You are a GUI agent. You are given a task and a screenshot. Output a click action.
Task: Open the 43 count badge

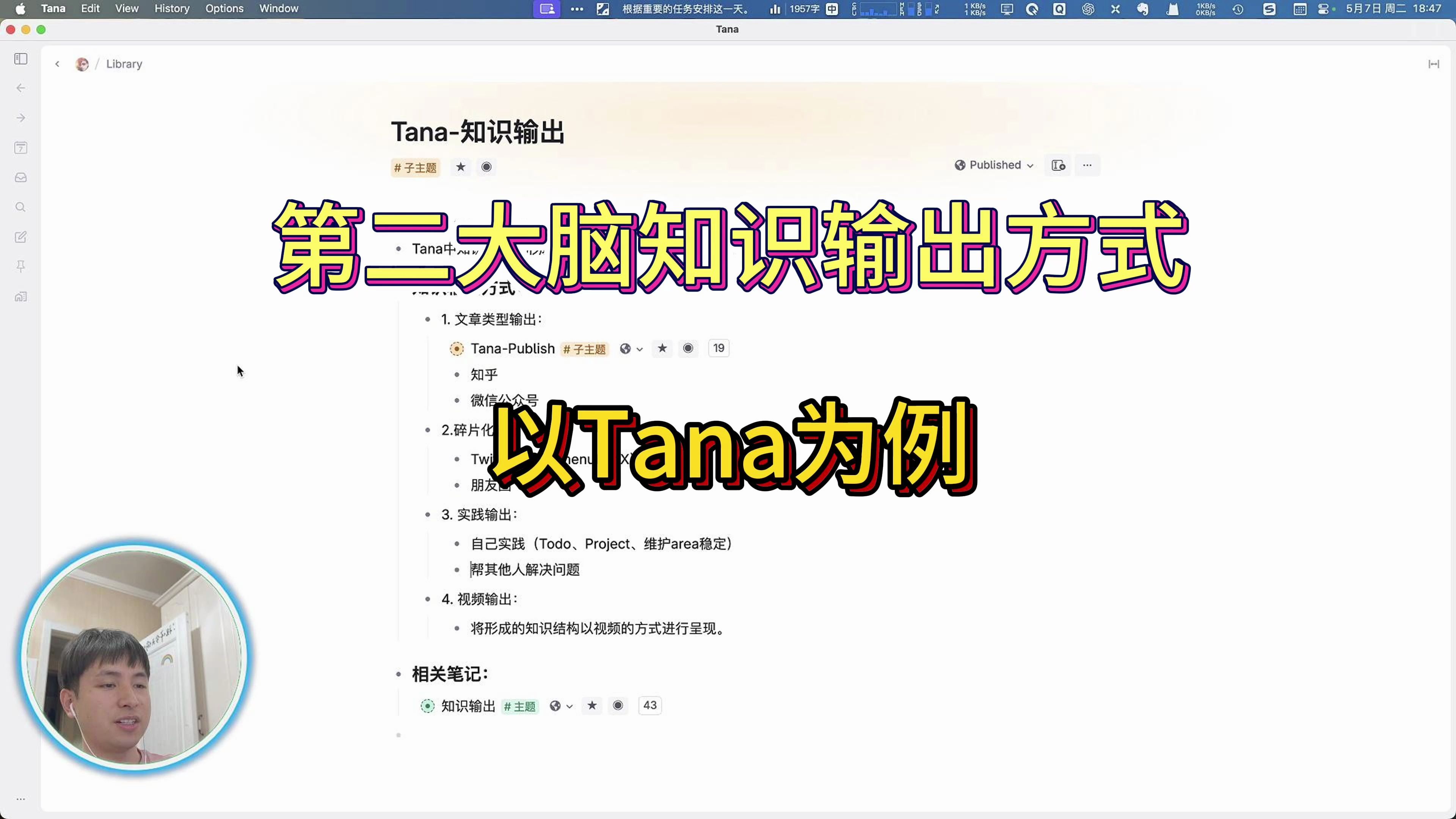(x=650, y=705)
